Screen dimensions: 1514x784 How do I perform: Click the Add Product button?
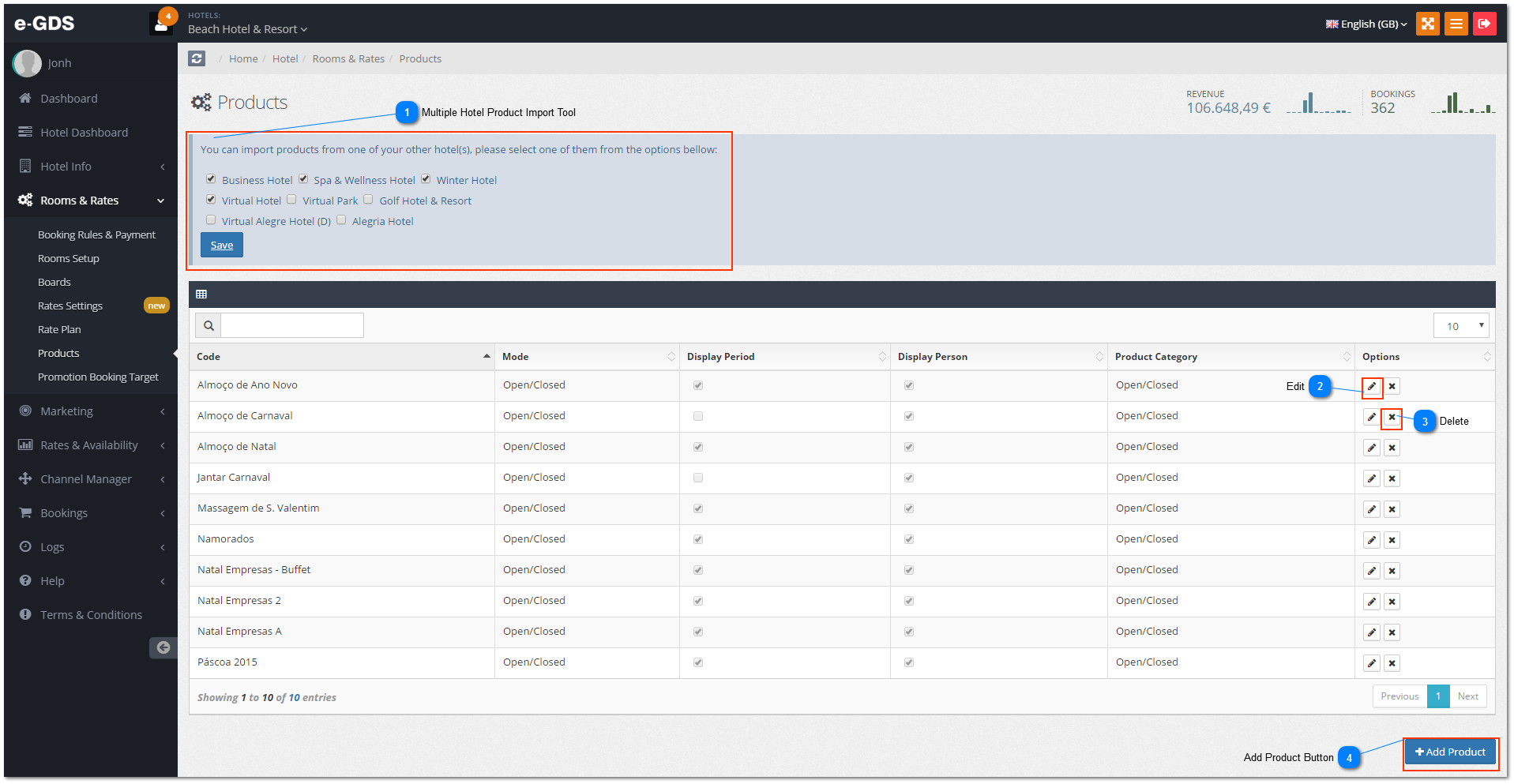(1450, 752)
